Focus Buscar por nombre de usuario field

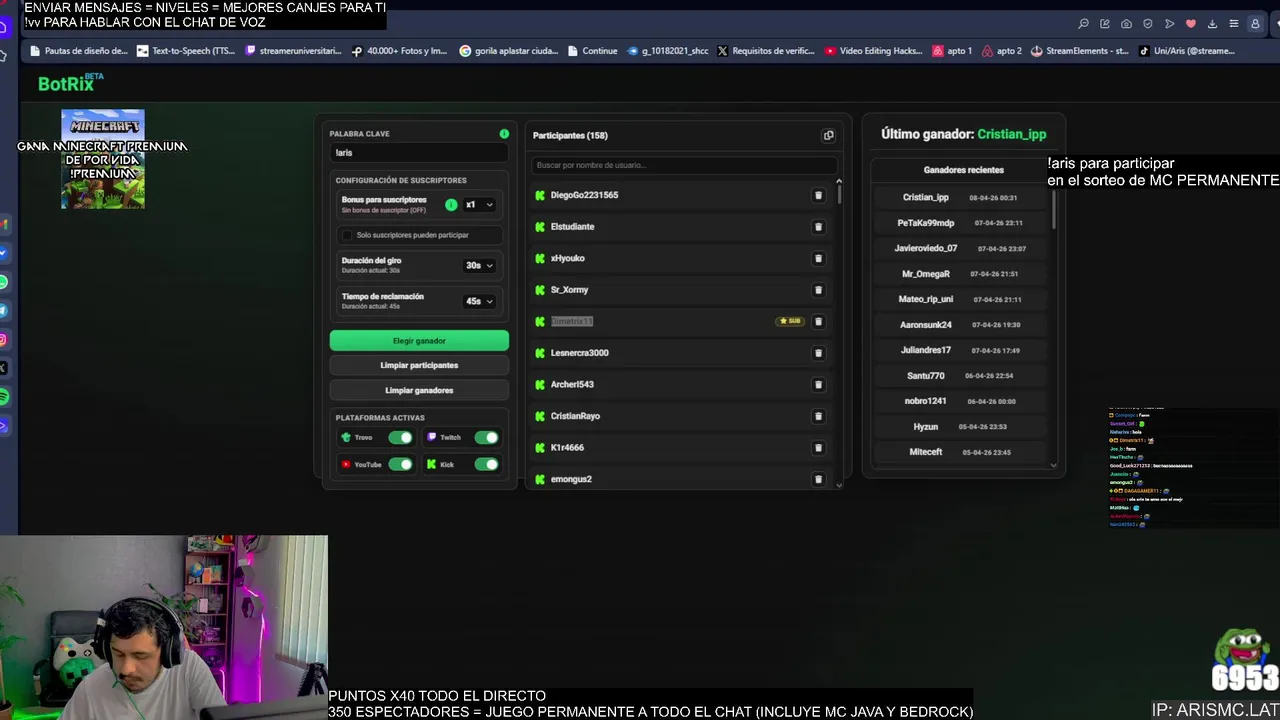pos(683,165)
